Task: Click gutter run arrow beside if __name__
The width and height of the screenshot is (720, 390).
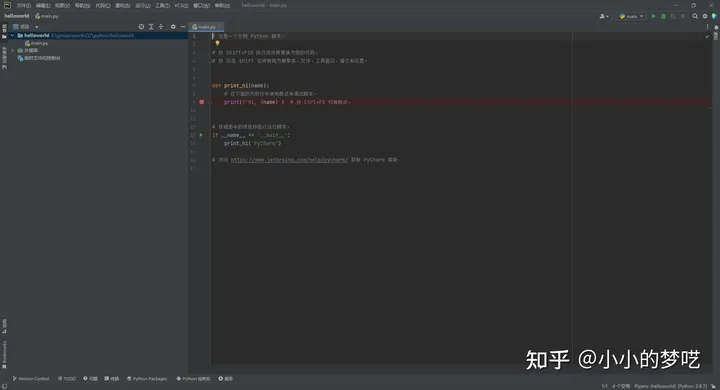Action: pyautogui.click(x=201, y=135)
